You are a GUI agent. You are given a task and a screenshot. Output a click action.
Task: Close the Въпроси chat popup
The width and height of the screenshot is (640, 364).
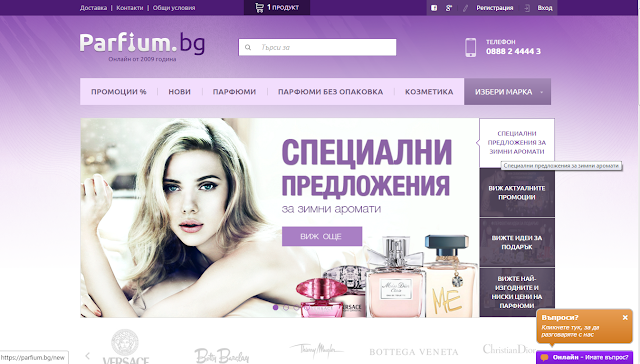click(x=625, y=317)
